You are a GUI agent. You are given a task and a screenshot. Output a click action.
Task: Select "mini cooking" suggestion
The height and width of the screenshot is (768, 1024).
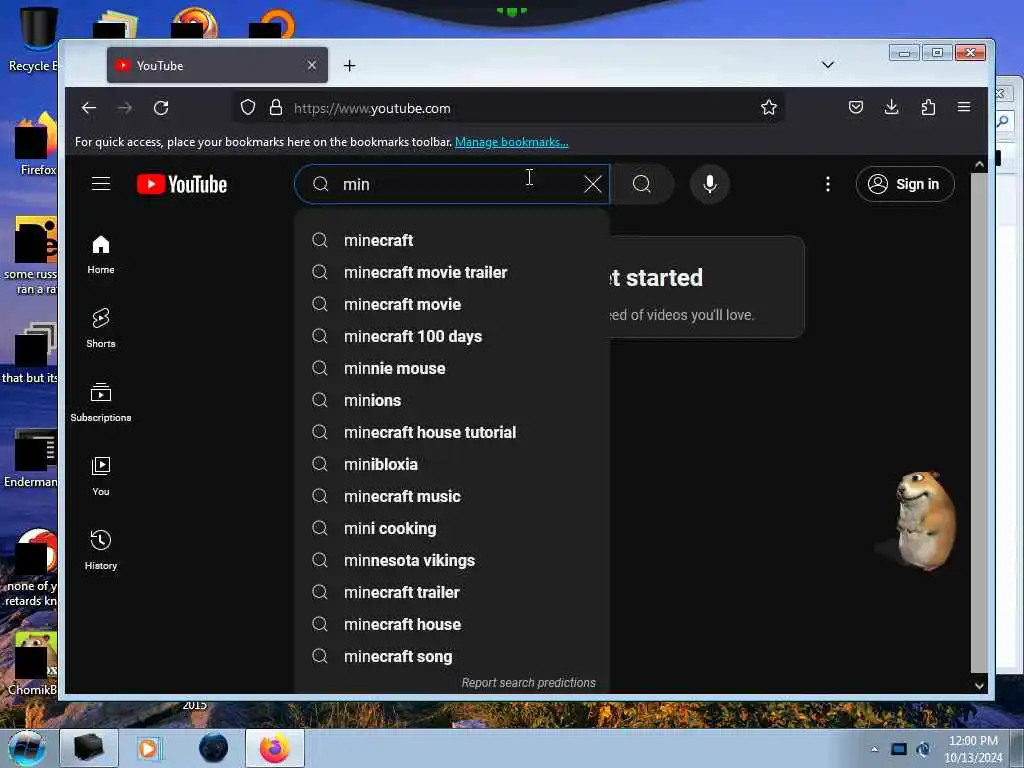(x=452, y=528)
